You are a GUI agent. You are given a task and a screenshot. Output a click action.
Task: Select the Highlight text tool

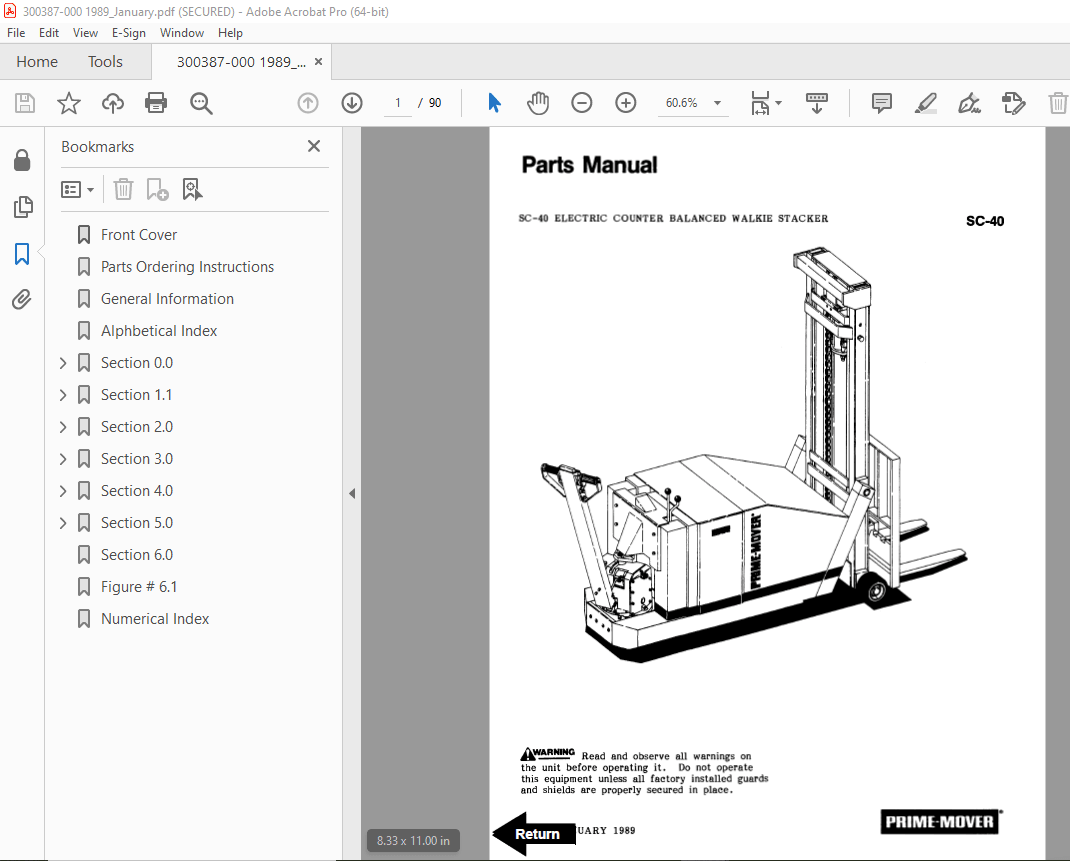(x=925, y=102)
